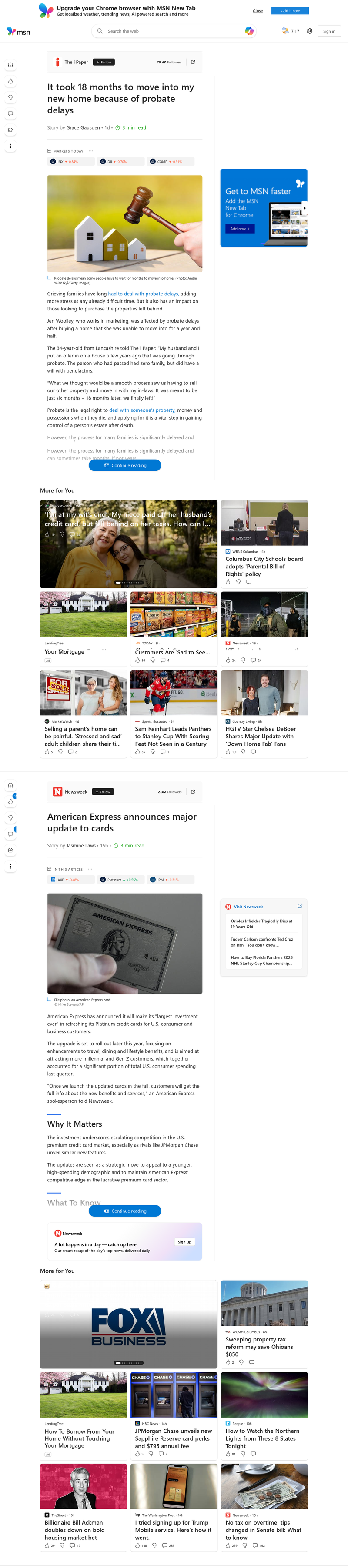Sign up for Newsweek newsletter
Viewport: 348px width, 1568px height.
coord(185,1242)
